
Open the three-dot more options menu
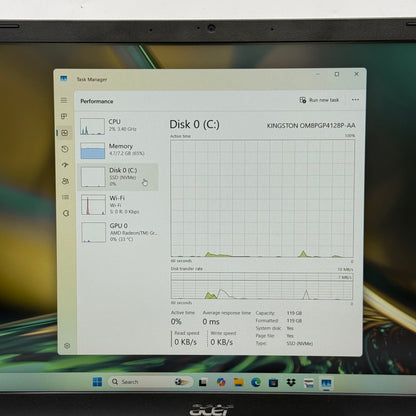click(355, 100)
